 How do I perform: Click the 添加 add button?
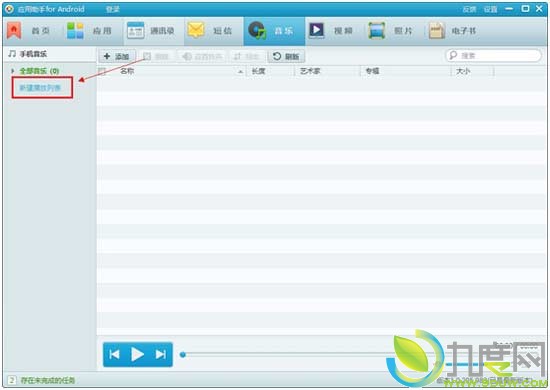117,56
